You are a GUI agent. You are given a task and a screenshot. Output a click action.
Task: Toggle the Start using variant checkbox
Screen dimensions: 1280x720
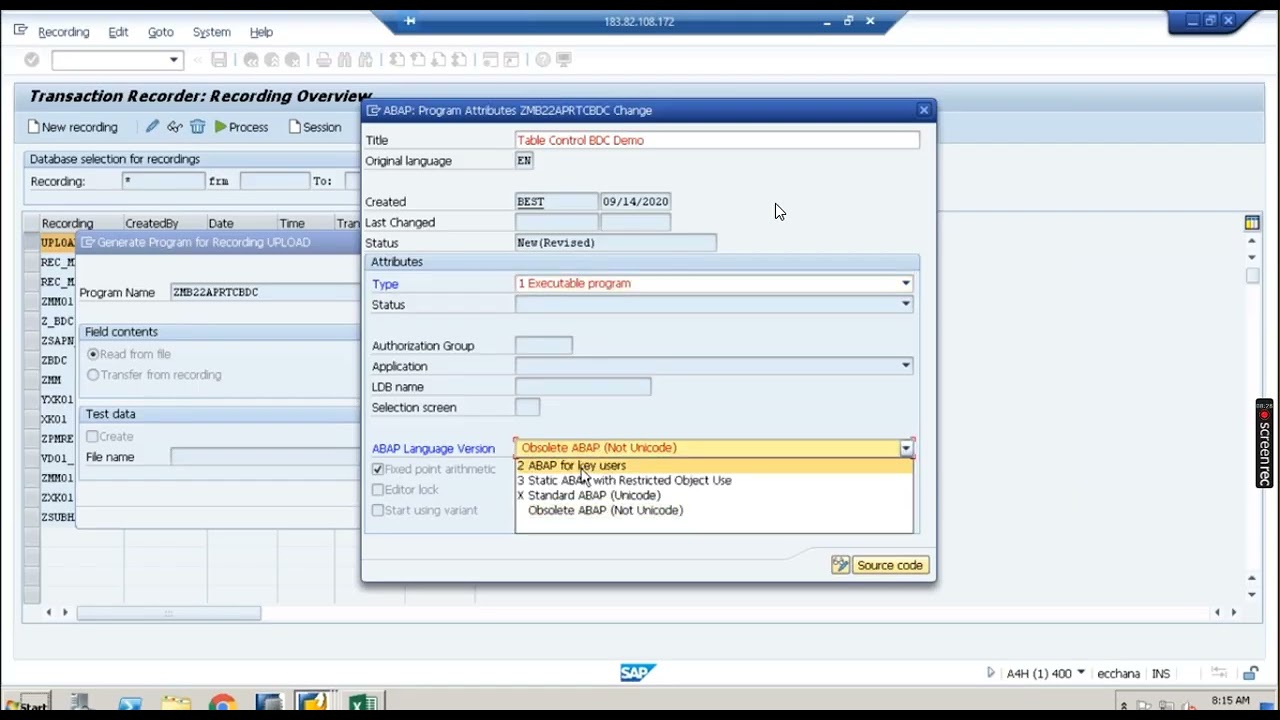coord(378,510)
